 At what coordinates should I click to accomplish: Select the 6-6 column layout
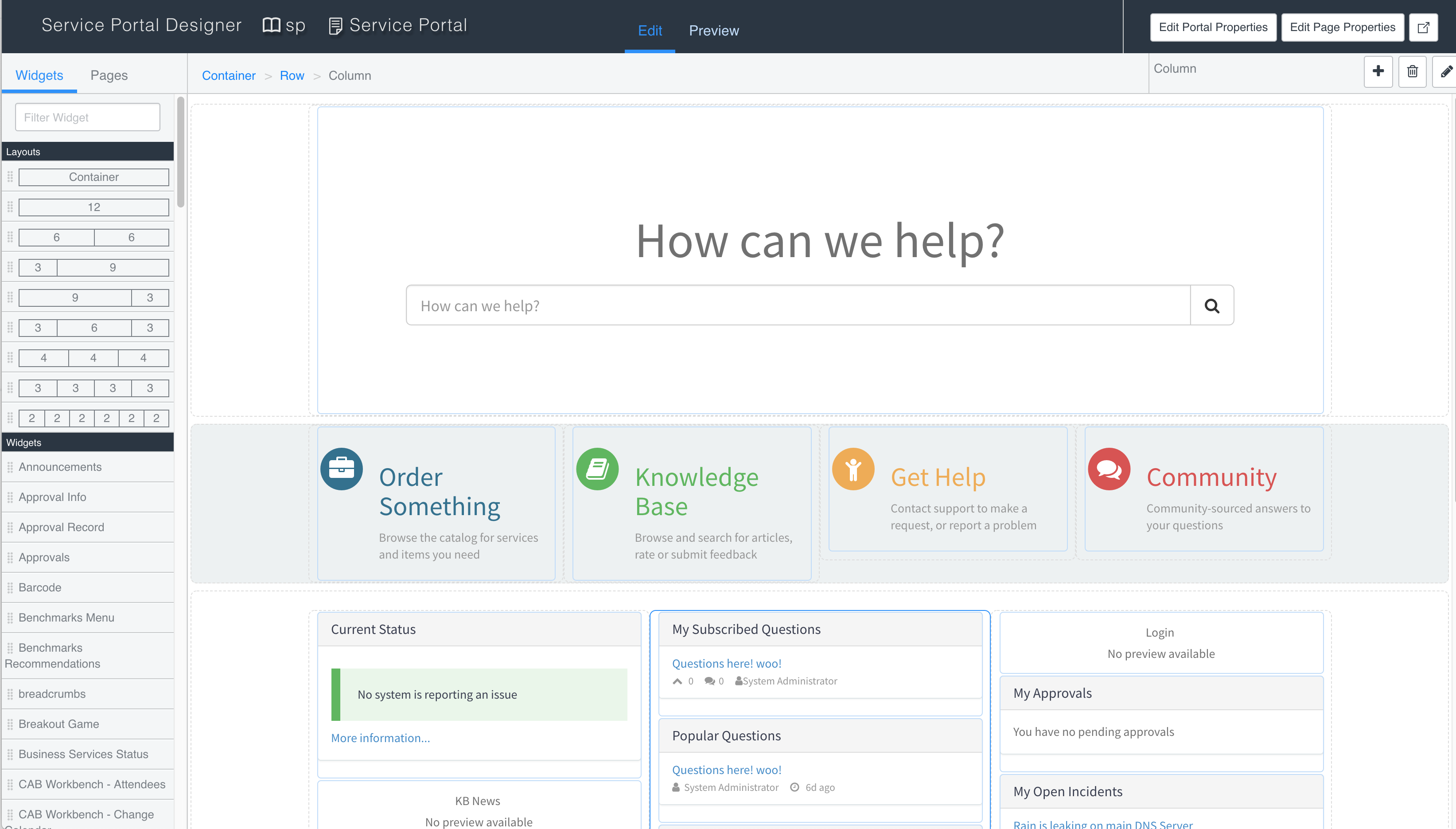pyautogui.click(x=93, y=238)
